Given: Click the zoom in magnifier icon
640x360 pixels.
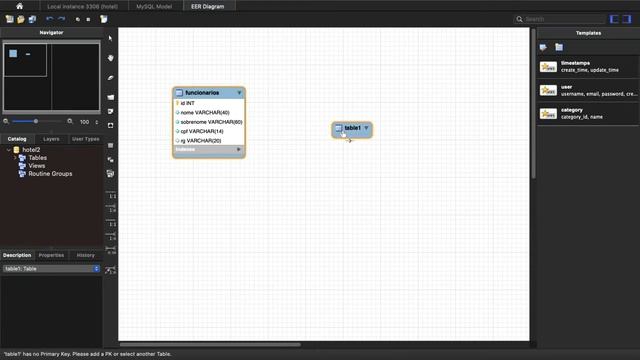Looking at the screenshot, I should pyautogui.click(x=70, y=121).
